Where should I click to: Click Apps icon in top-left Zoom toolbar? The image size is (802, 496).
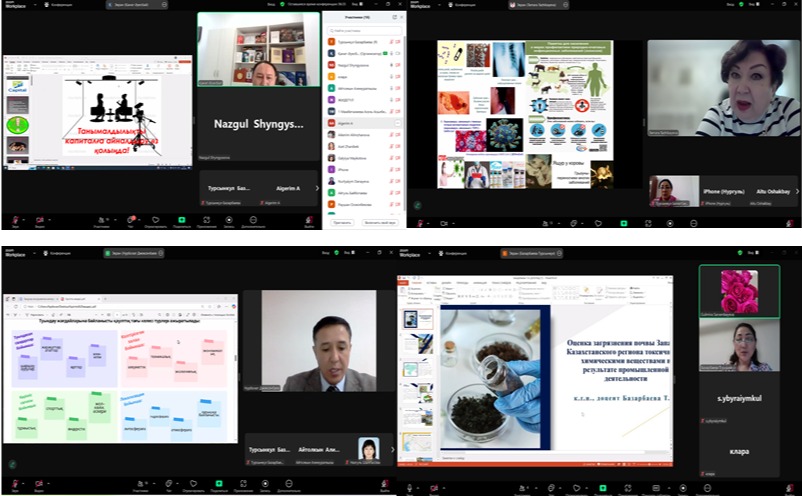pyautogui.click(x=205, y=219)
